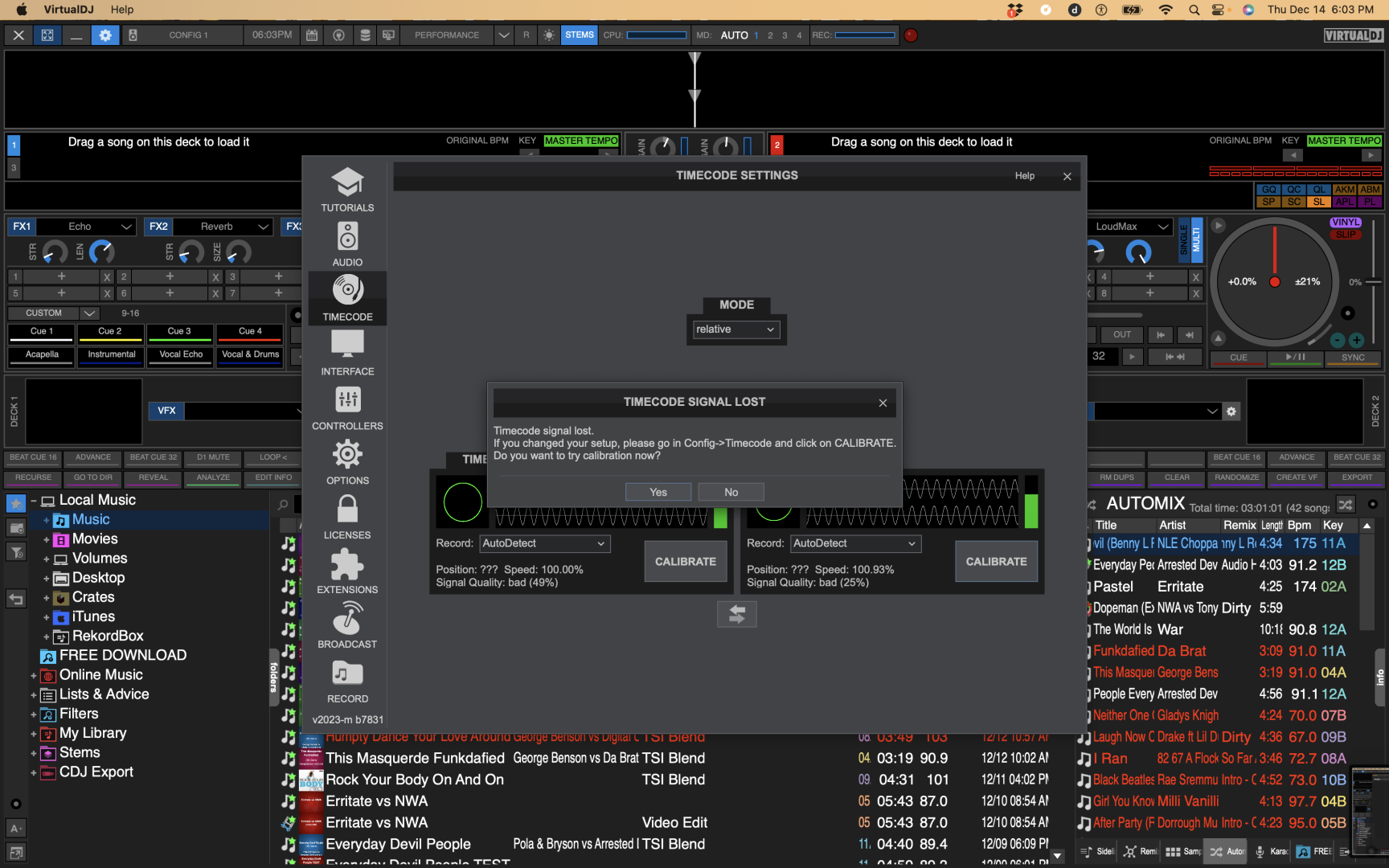Select the Crates folder in browser
This screenshot has width=1389, height=868.
tap(93, 597)
